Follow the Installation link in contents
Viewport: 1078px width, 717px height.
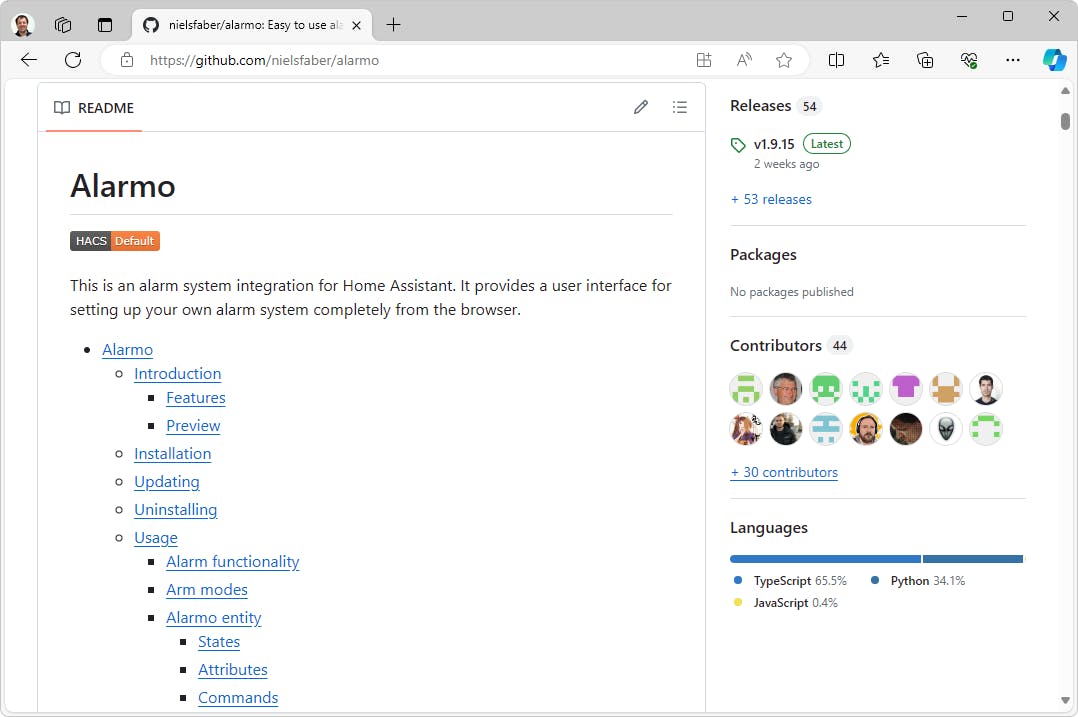pyautogui.click(x=173, y=454)
